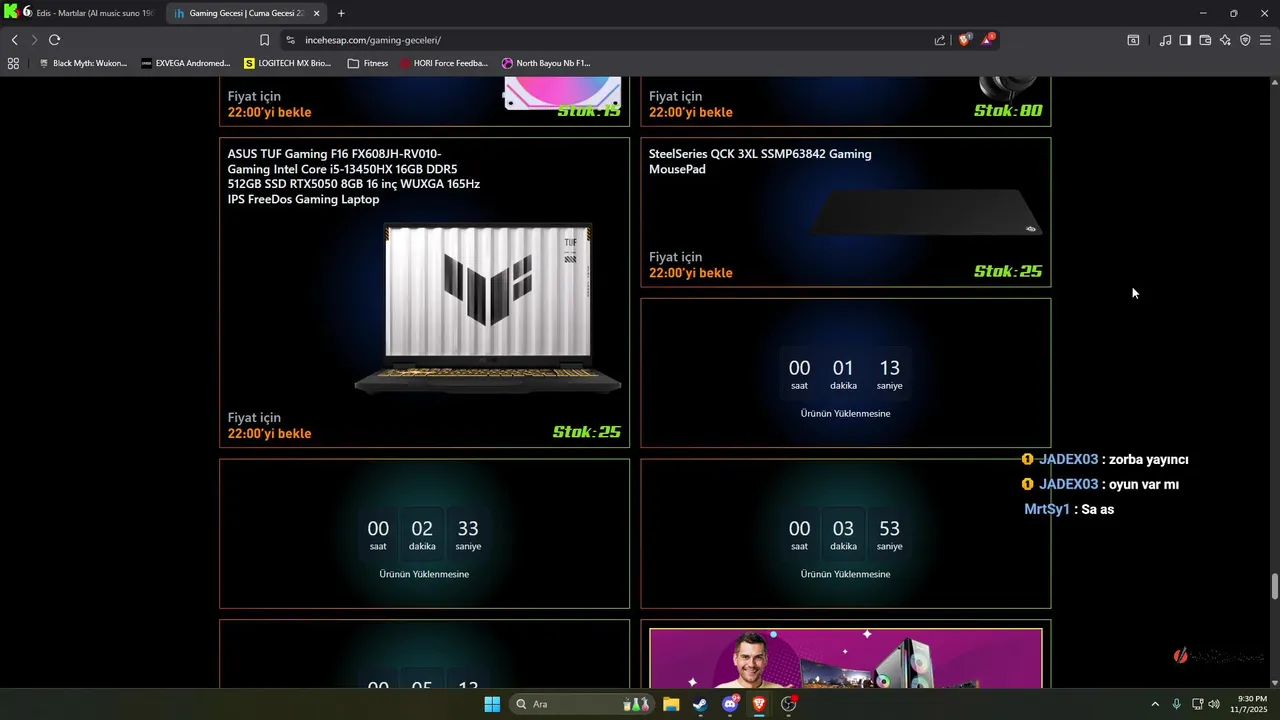Screen dimensions: 1280x720
Task: Reload the page with the refresh icon
Action: pos(54,40)
